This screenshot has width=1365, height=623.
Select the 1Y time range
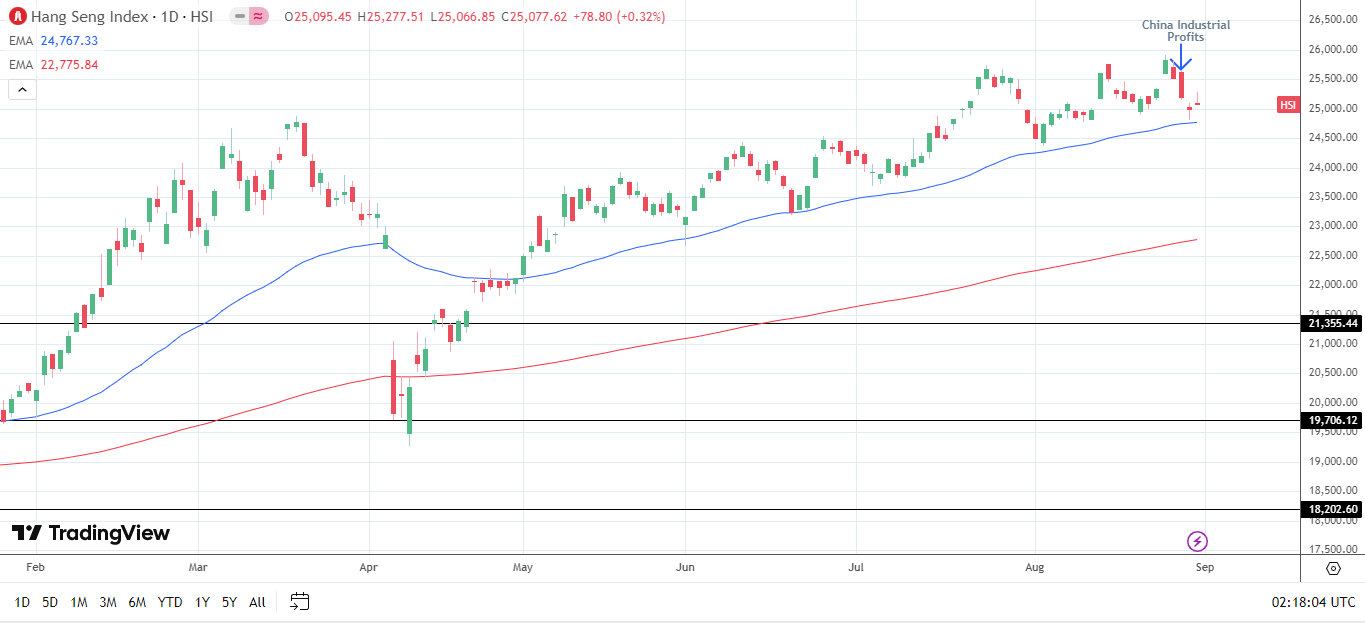tap(202, 602)
